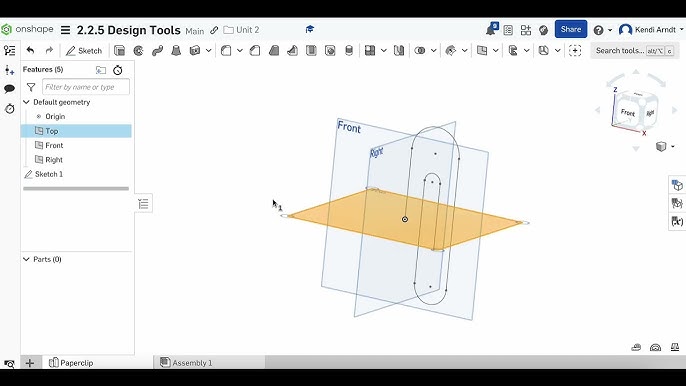The width and height of the screenshot is (686, 386).
Task: Expand dropdown next to Thicken tool
Action: (x=209, y=51)
